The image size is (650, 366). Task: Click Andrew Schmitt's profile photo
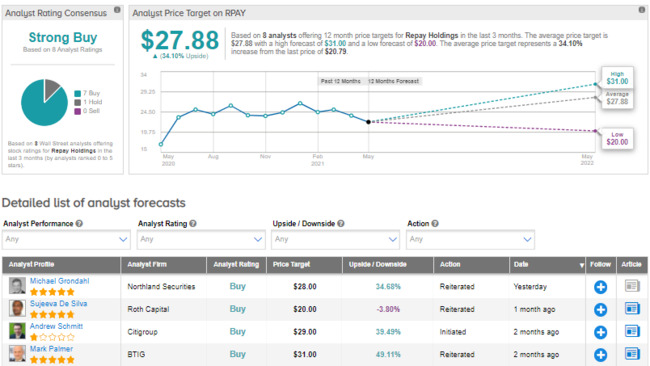17,331
